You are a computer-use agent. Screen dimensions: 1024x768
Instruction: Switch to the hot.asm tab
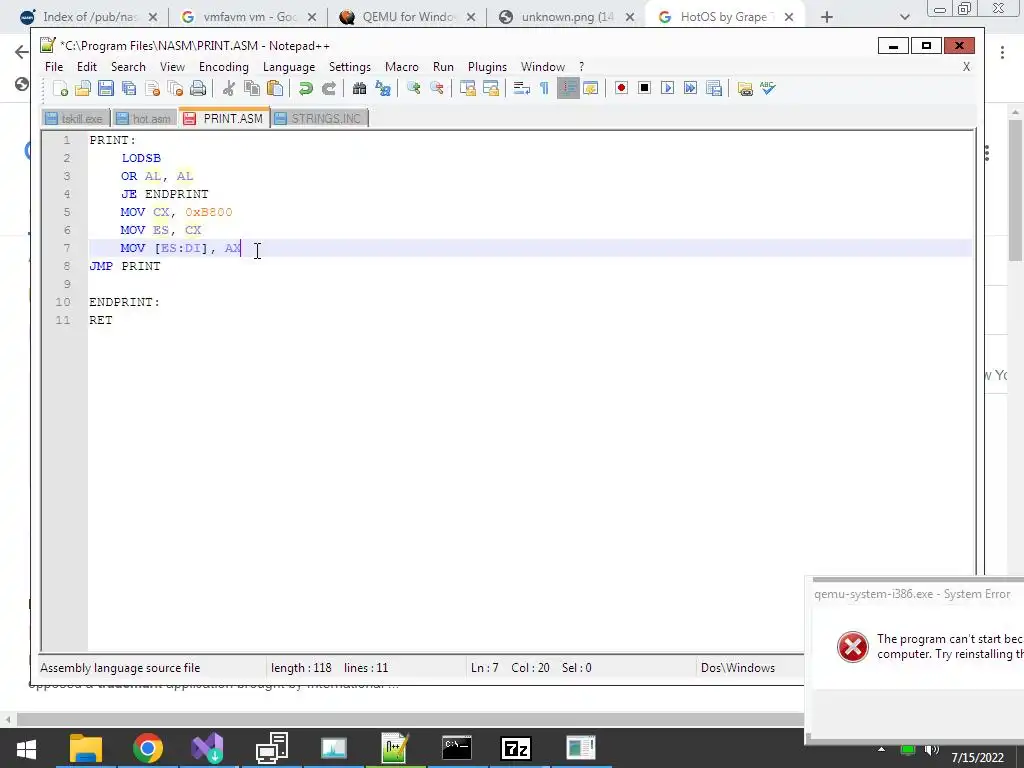(144, 118)
